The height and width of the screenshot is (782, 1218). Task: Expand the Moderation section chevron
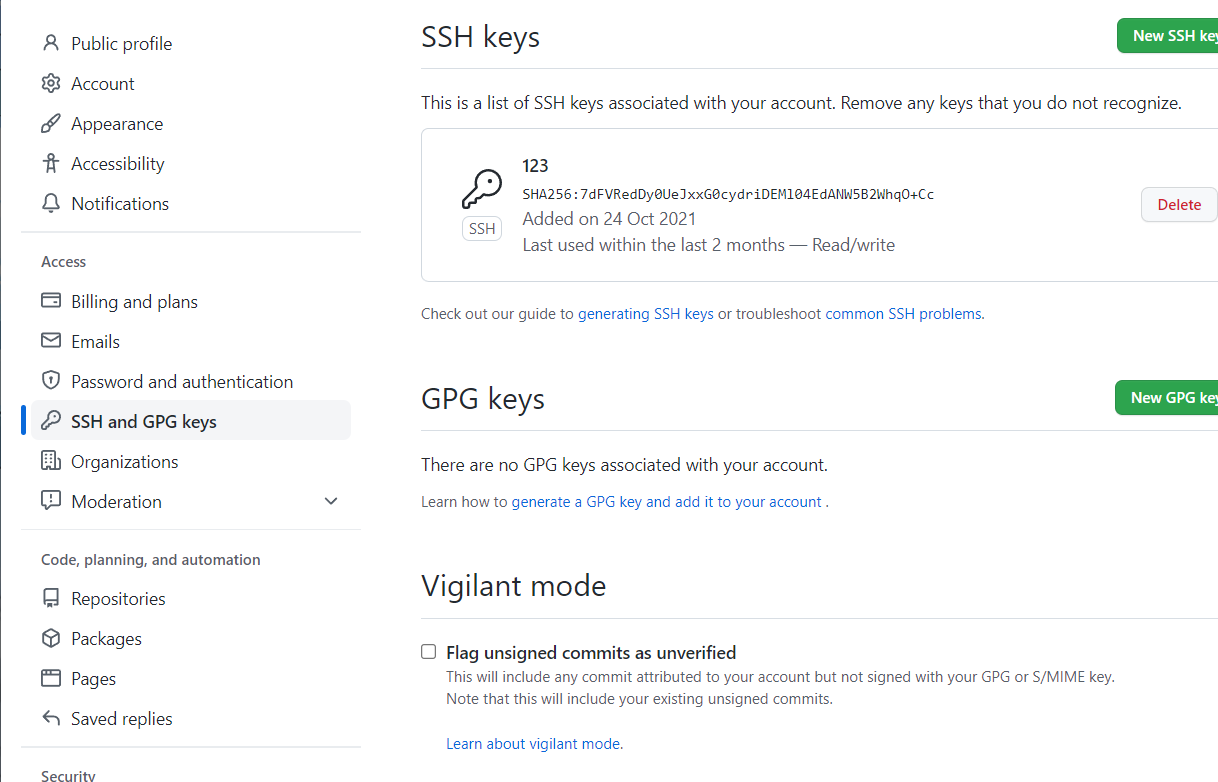coord(331,501)
